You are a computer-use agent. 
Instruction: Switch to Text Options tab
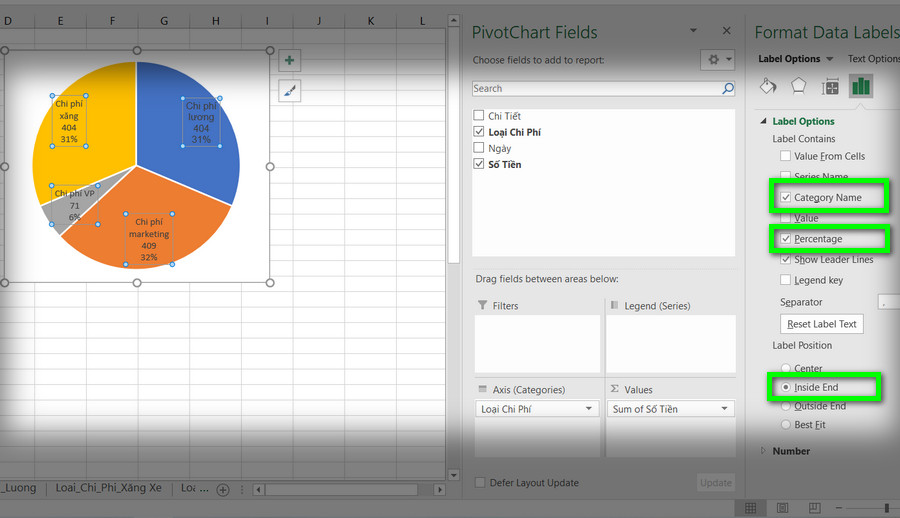(x=874, y=59)
